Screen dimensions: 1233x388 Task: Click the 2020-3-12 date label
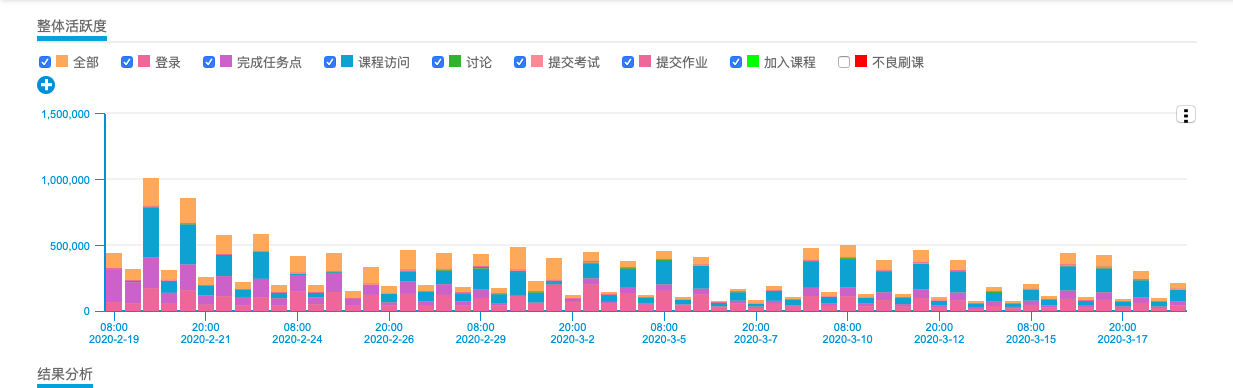coord(939,339)
